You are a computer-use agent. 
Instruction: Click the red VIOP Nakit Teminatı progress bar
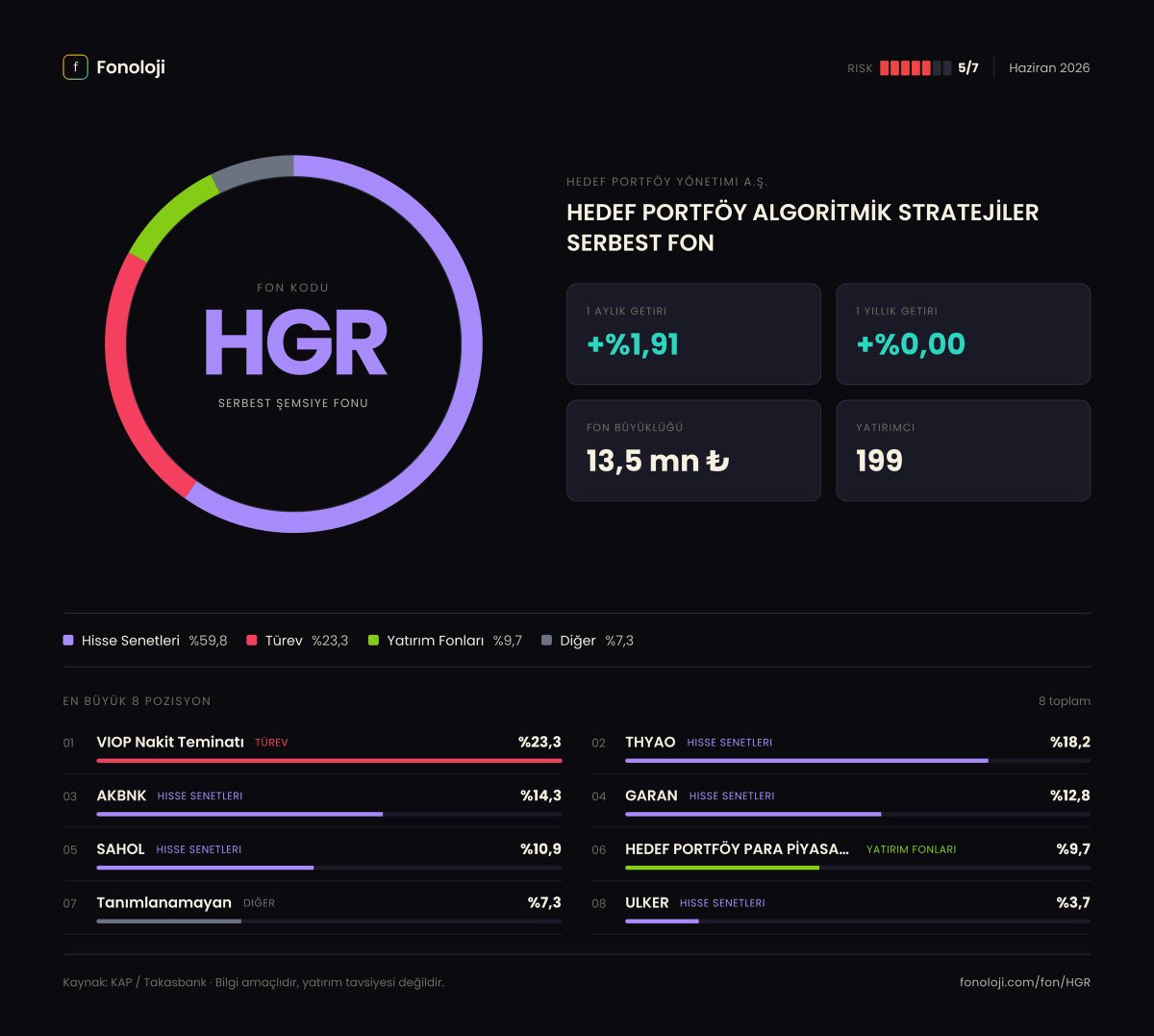(x=329, y=761)
